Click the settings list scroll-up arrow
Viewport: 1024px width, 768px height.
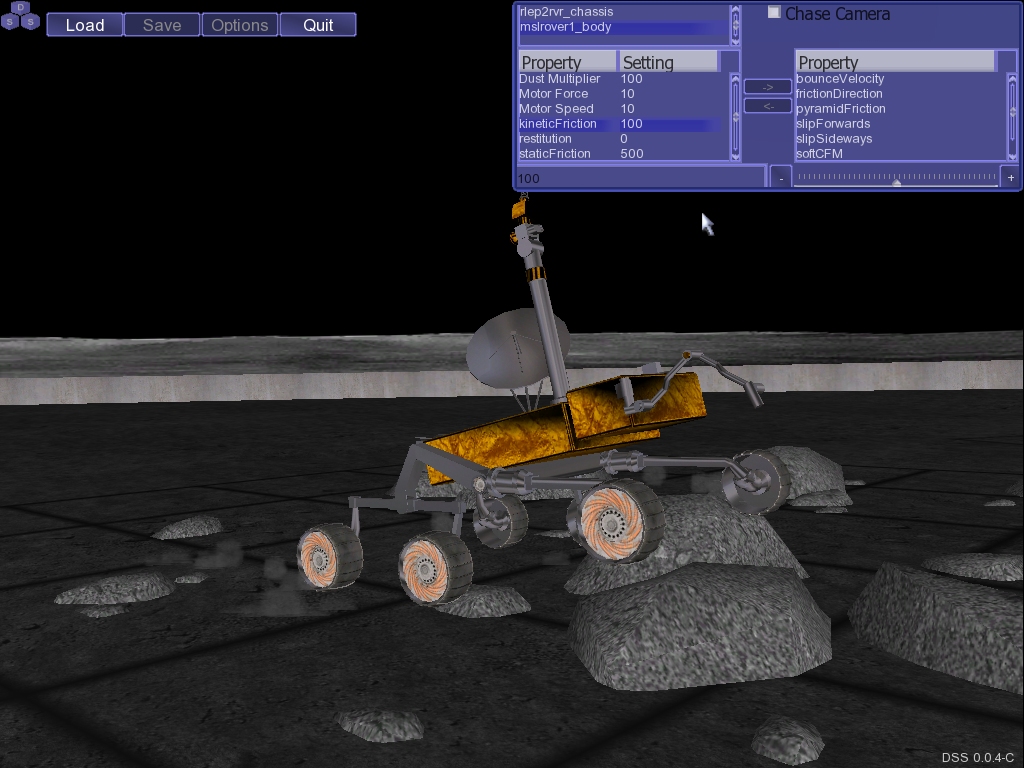click(x=735, y=79)
